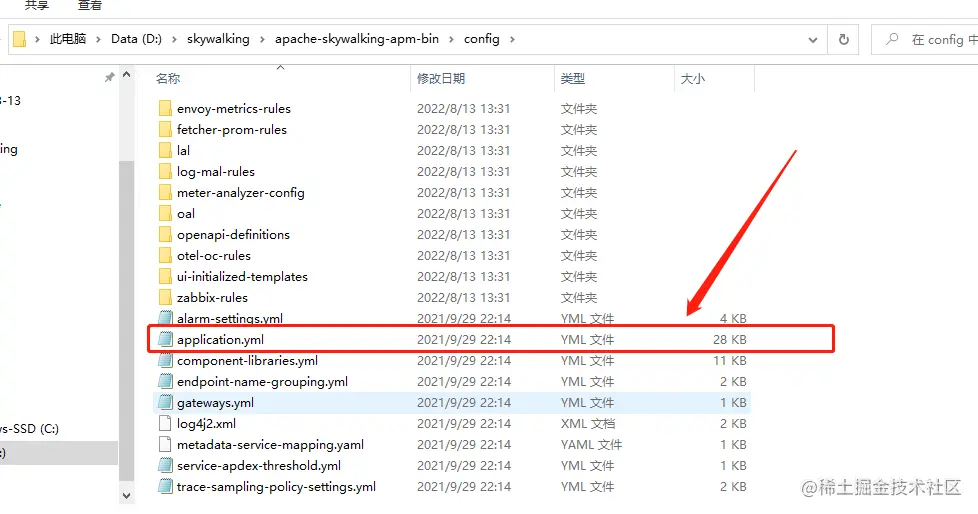Go to Data (D:) in breadcrumb
Screen dimensions: 978x514
136,39
